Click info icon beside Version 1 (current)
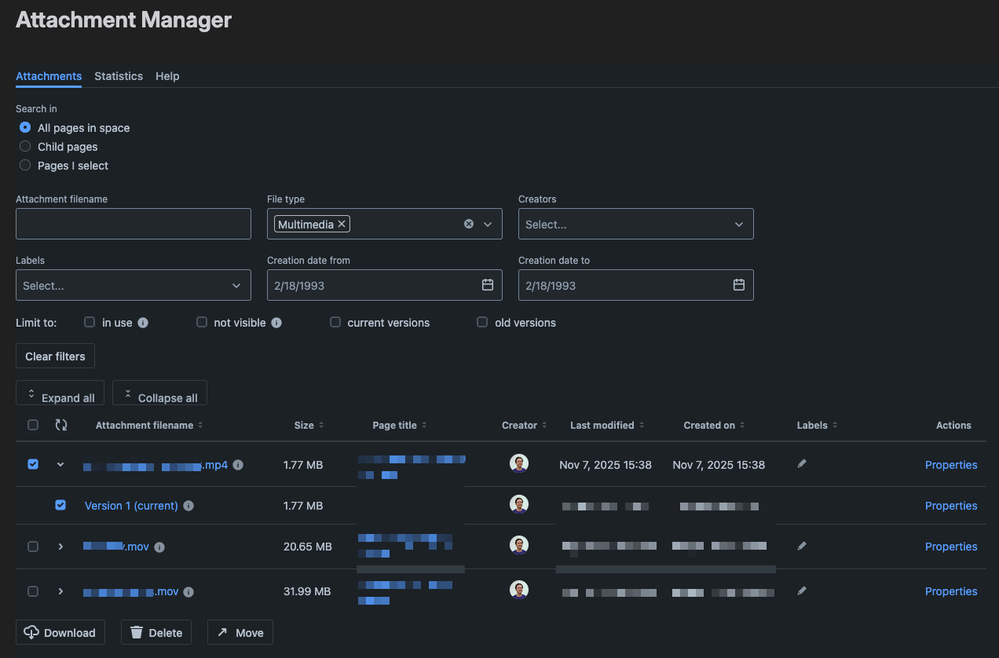Image resolution: width=999 pixels, height=658 pixels. click(189, 506)
